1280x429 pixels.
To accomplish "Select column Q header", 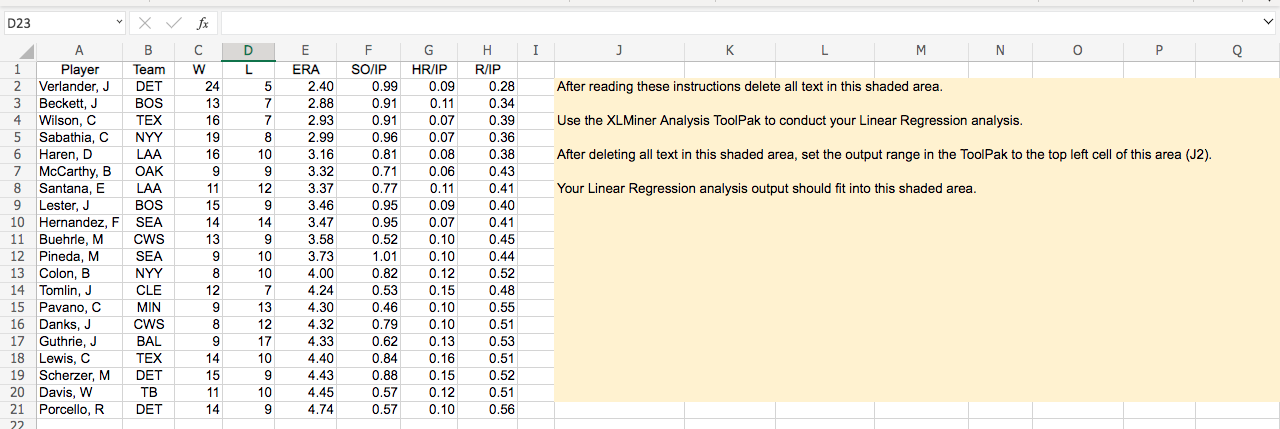I will click(1237, 51).
